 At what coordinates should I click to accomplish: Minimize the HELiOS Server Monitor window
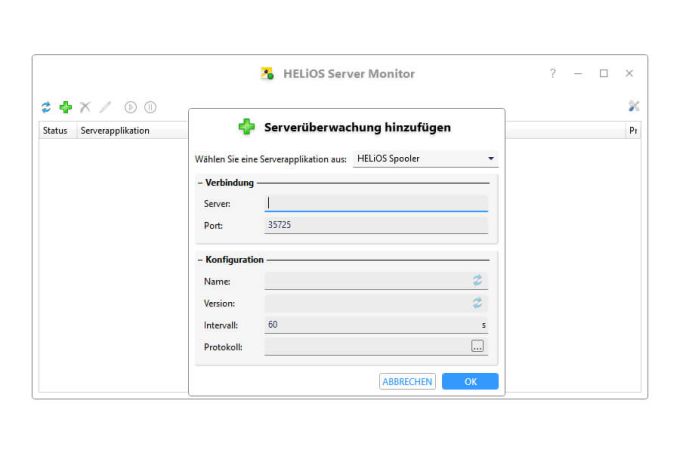pyautogui.click(x=578, y=74)
